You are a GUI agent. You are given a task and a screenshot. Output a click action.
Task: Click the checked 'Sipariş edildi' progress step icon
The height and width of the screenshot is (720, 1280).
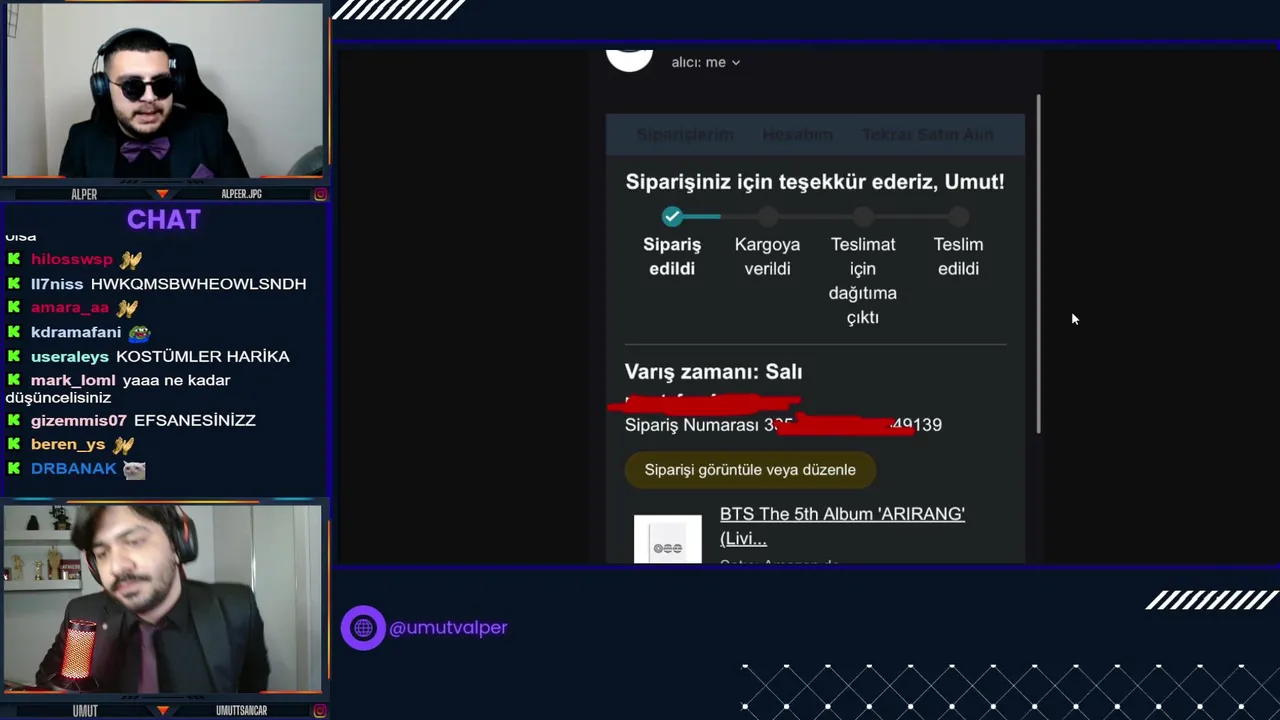[x=672, y=216]
